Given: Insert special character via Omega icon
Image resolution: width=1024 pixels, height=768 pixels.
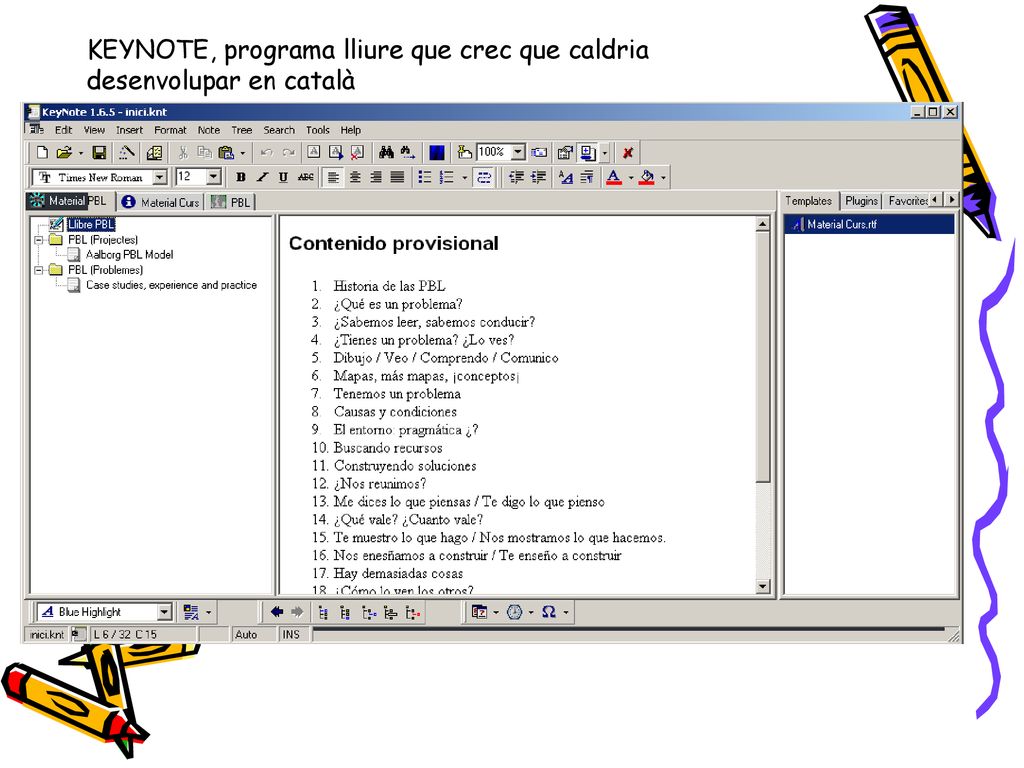Looking at the screenshot, I should tap(549, 612).
